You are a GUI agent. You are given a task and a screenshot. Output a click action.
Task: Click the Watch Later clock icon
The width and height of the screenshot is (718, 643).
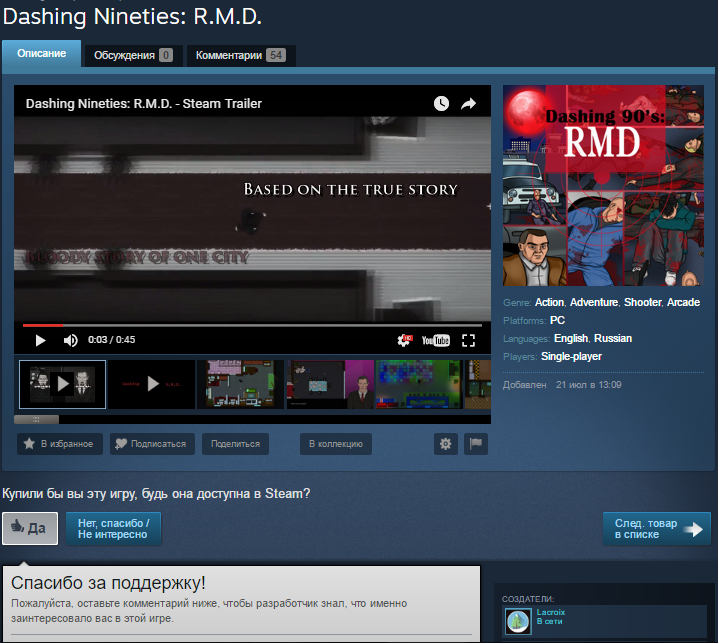[441, 104]
